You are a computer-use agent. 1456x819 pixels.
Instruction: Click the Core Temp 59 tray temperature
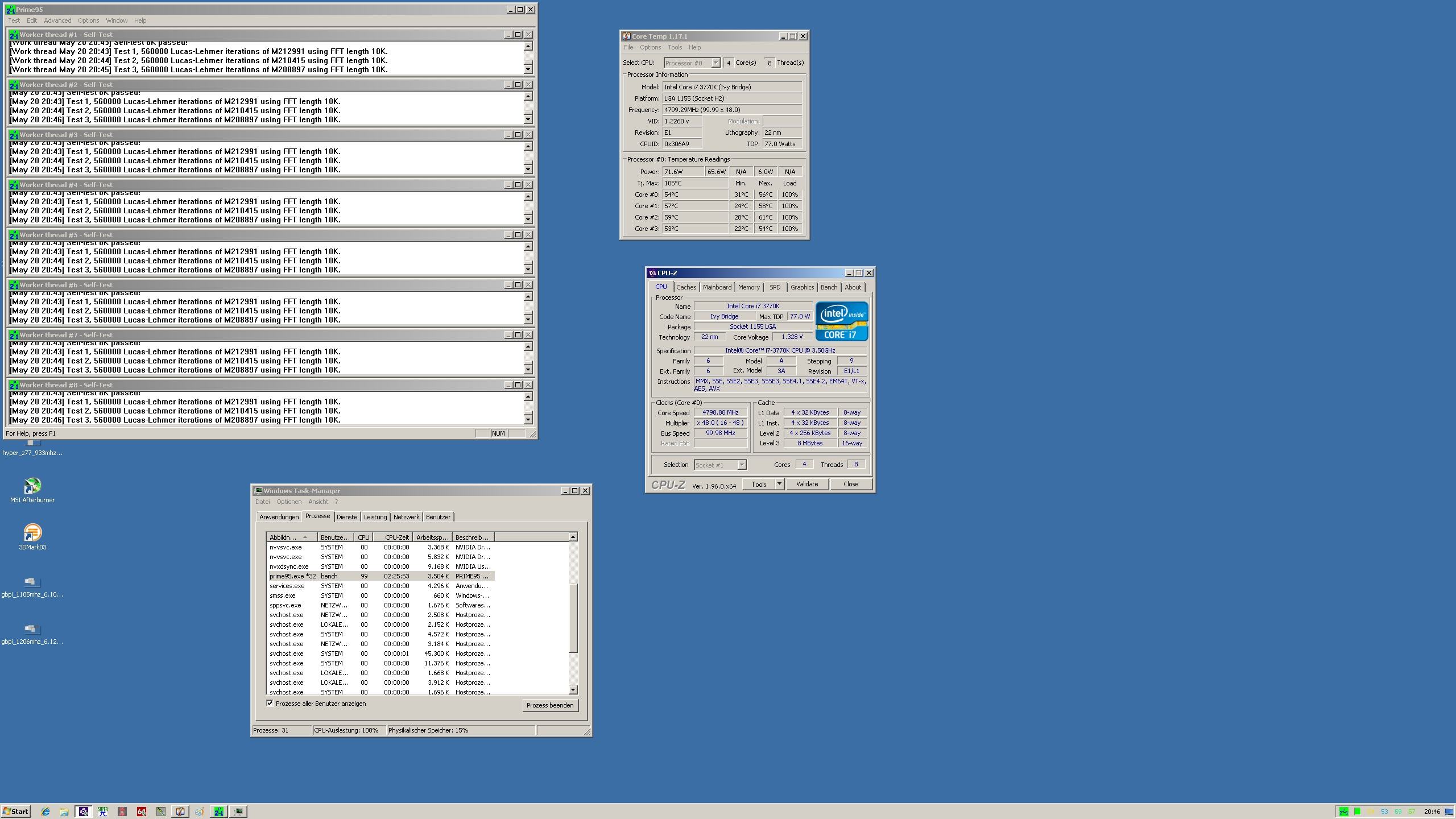point(1398,812)
